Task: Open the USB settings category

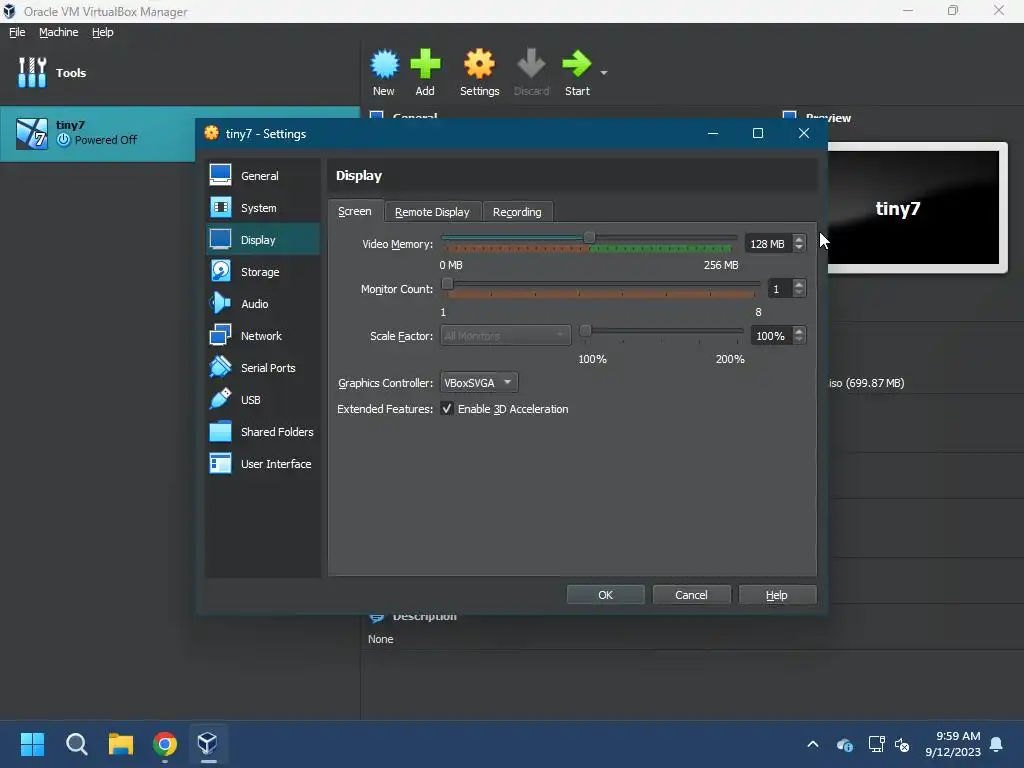Action: pyautogui.click(x=263, y=400)
